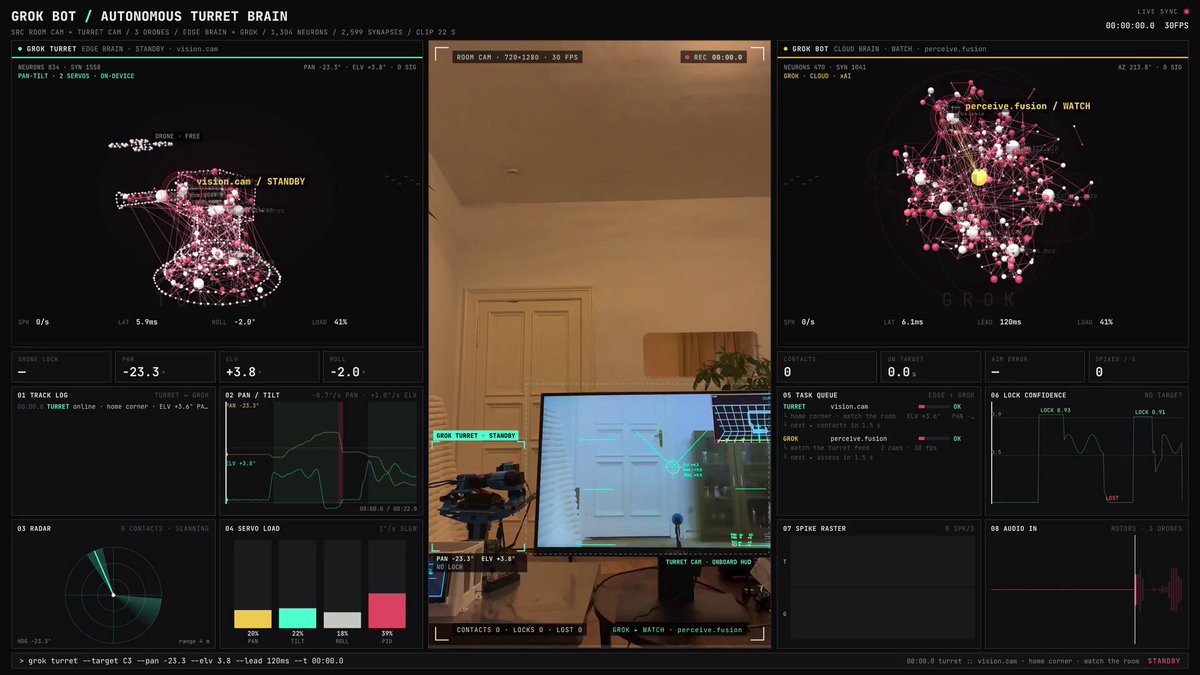Click the red STANDBY status in bottom bar
1200x675 pixels.
pos(1164,660)
